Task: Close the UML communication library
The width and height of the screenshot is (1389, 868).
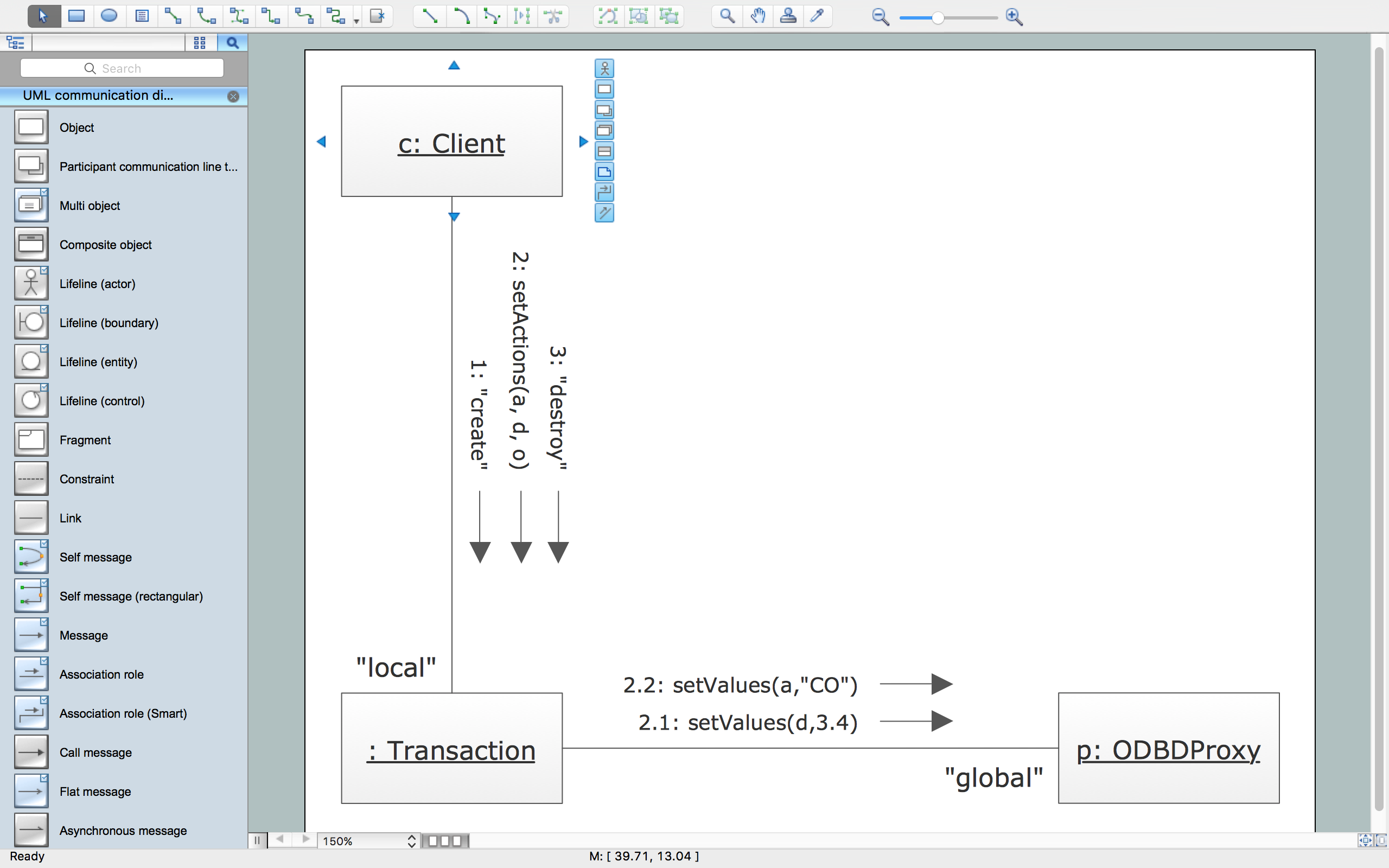Action: click(233, 97)
